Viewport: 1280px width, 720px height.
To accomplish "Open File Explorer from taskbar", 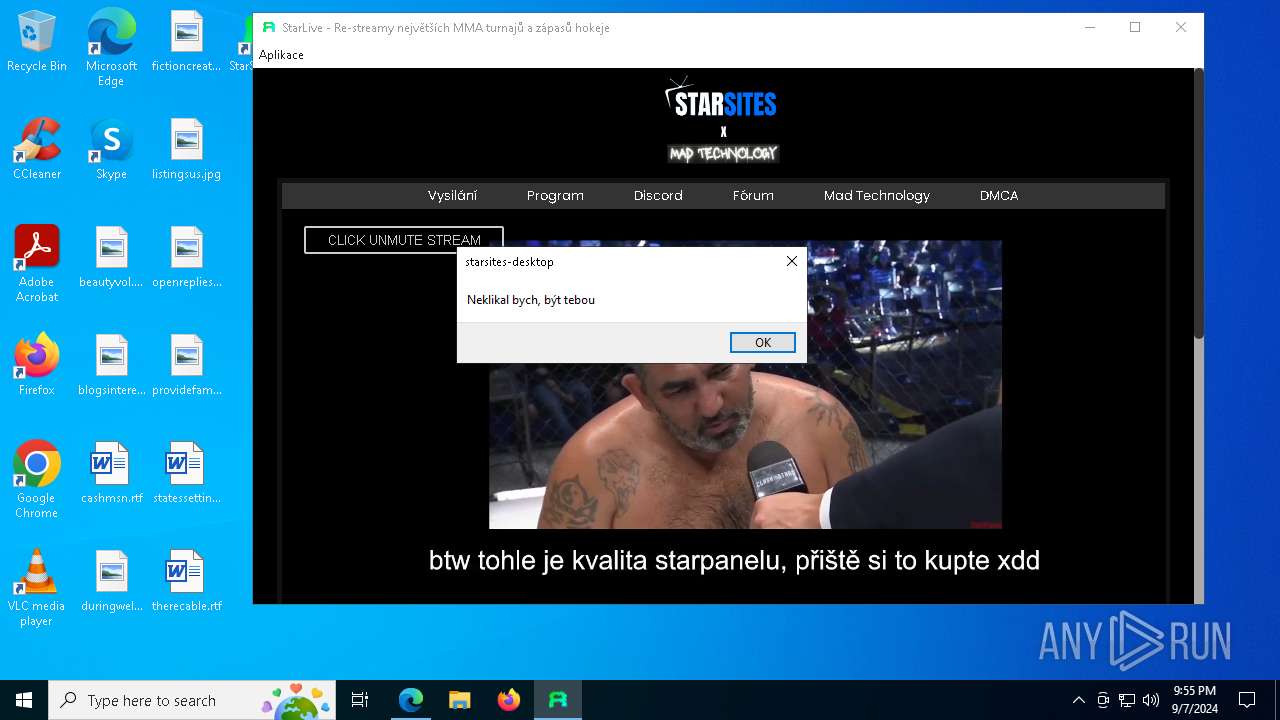I will (459, 700).
